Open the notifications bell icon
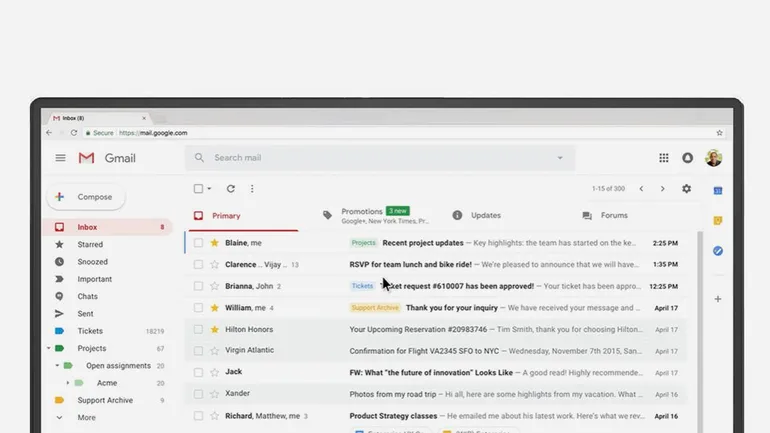This screenshot has width=770, height=433. coord(687,158)
